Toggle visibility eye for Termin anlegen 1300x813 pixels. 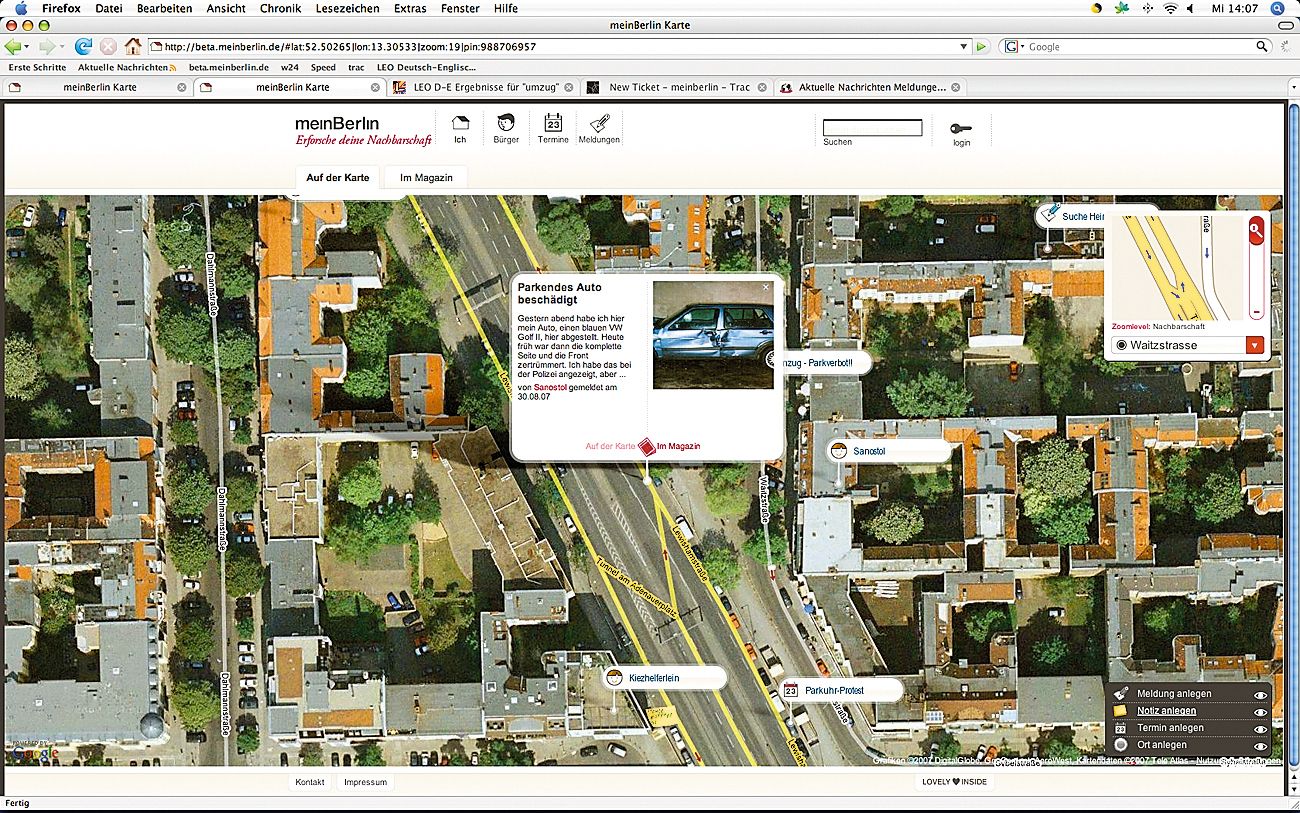(x=1260, y=729)
